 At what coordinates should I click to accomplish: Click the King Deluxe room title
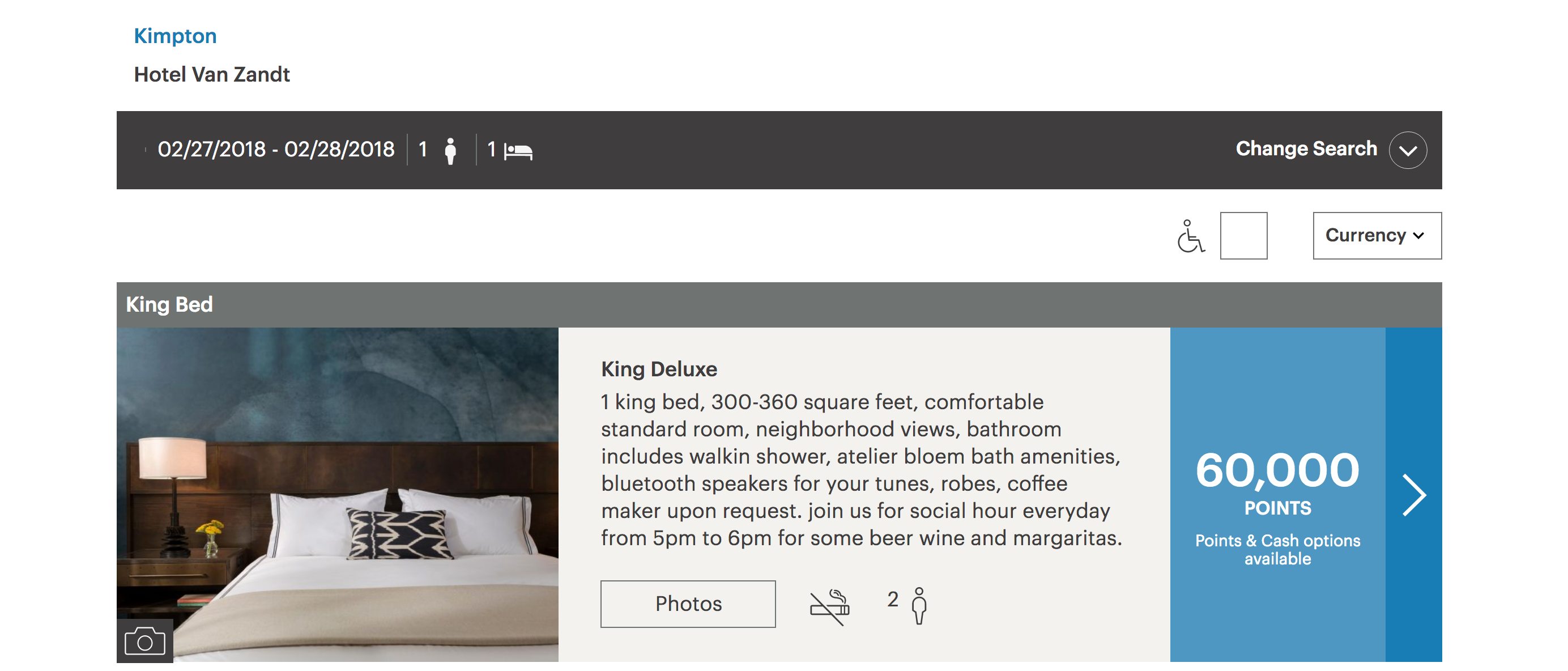coord(659,369)
